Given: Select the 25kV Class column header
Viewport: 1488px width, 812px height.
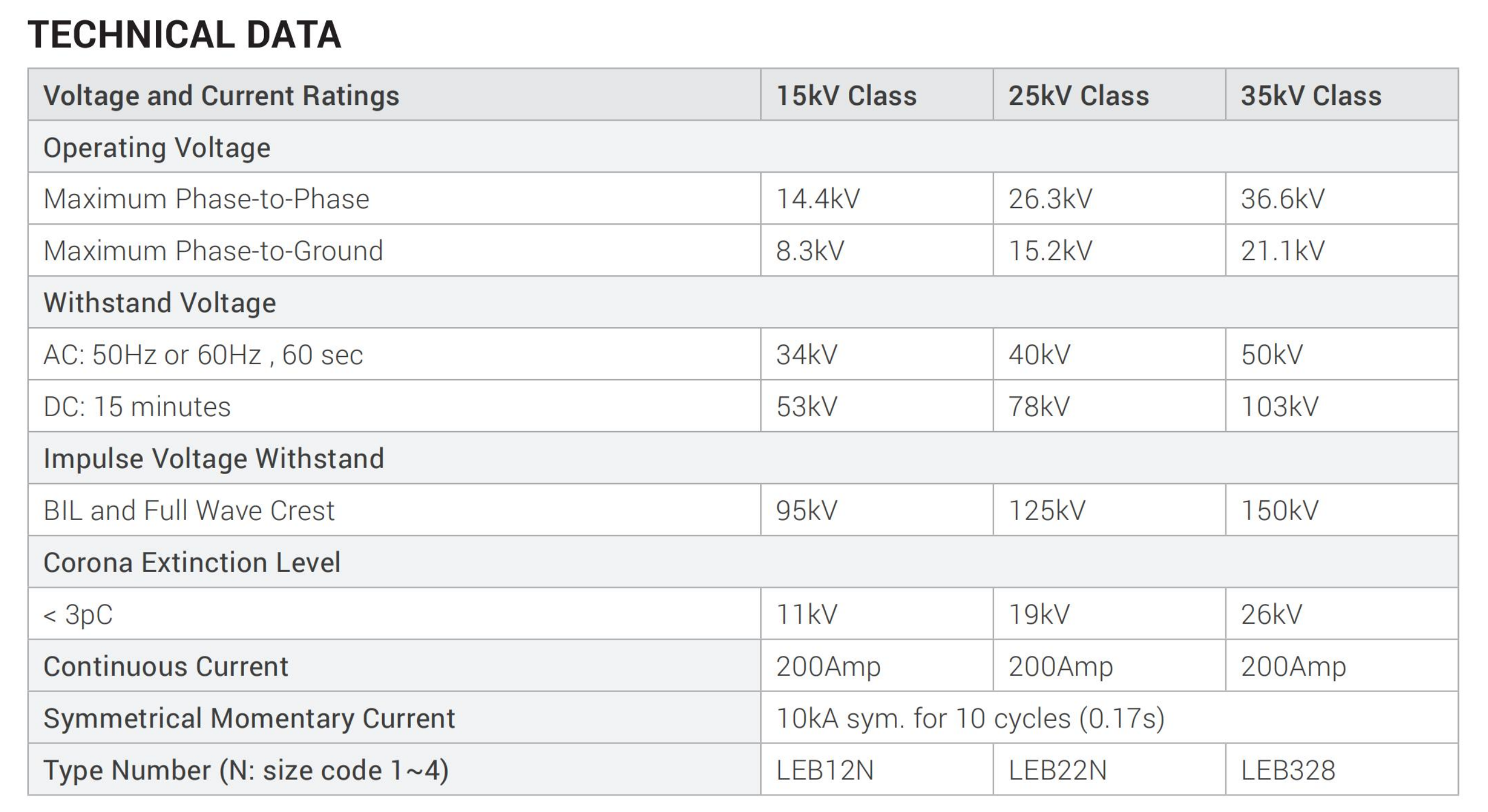Looking at the screenshot, I should [1079, 96].
